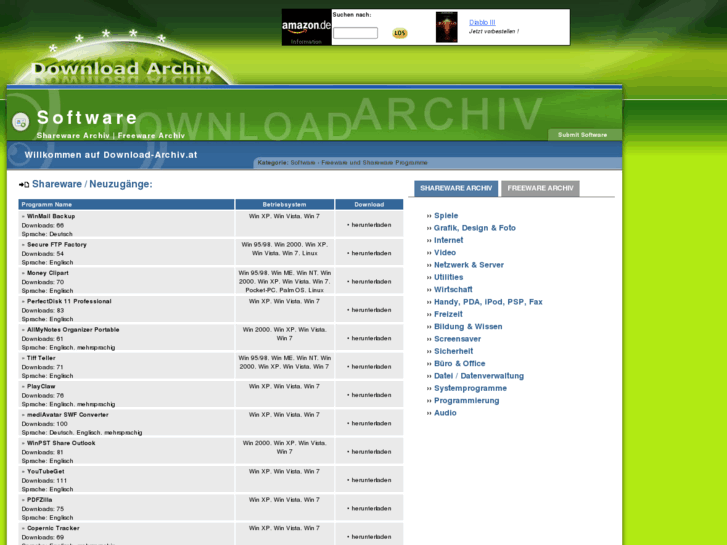Open the Systemprogramme category
The width and height of the screenshot is (727, 545).
pos(470,388)
